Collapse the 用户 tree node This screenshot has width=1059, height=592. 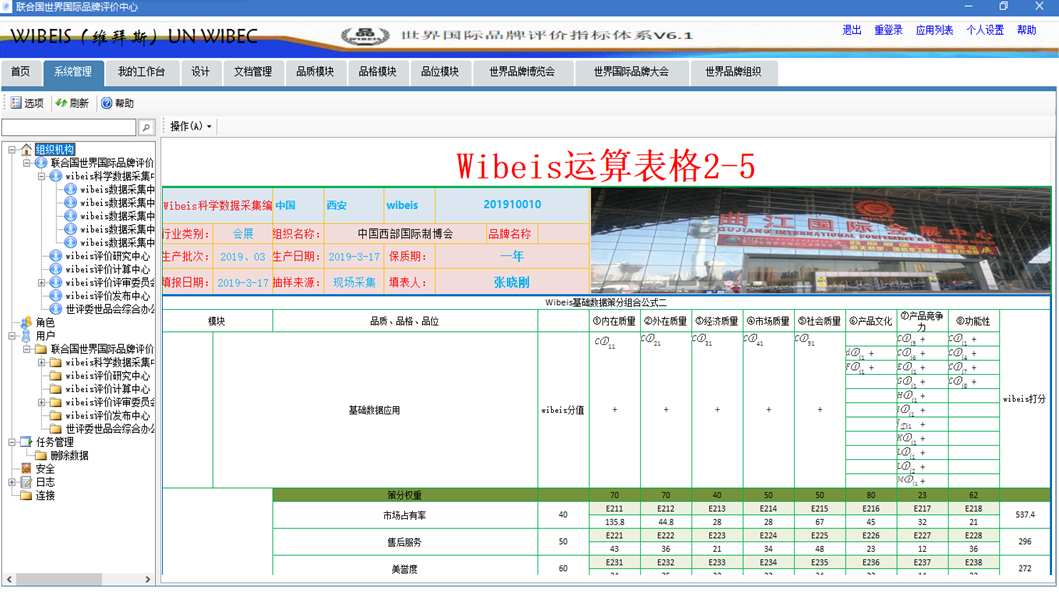click(11, 335)
